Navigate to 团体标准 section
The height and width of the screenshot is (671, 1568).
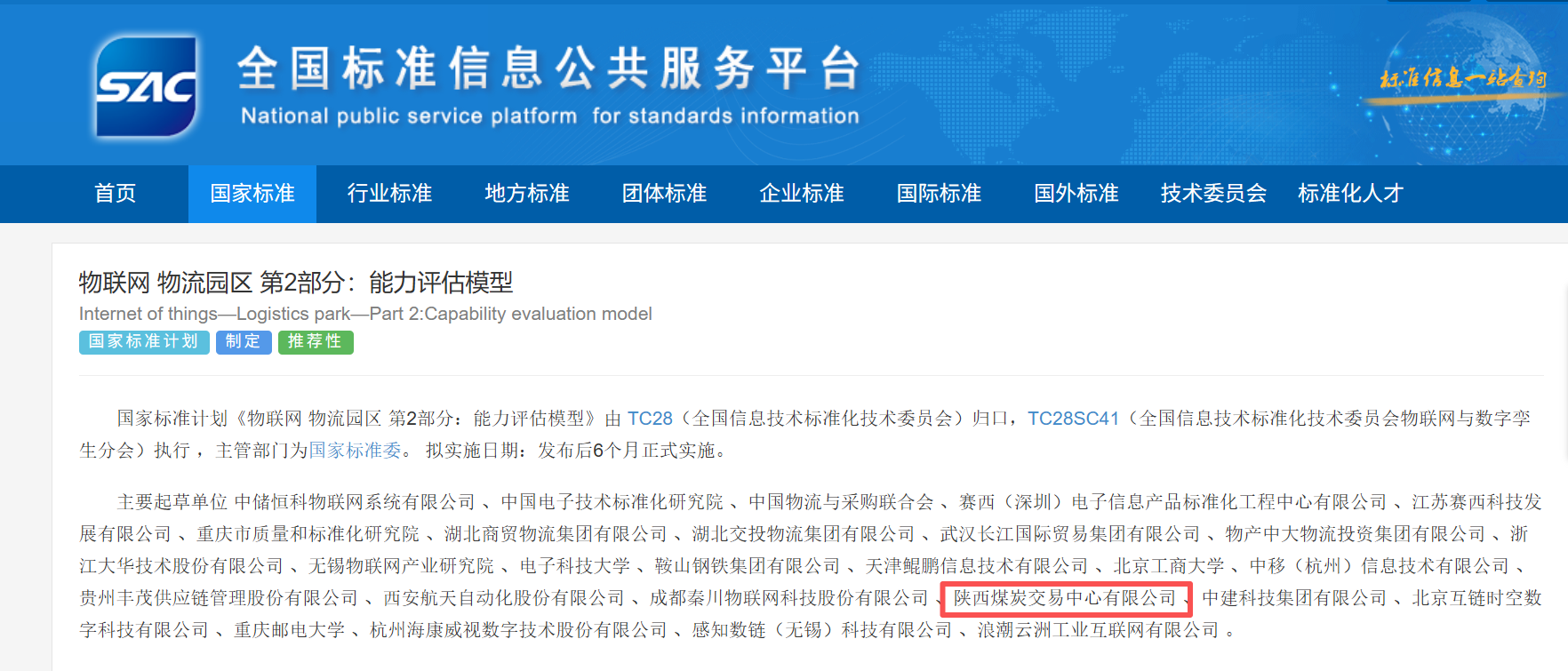pos(664,194)
